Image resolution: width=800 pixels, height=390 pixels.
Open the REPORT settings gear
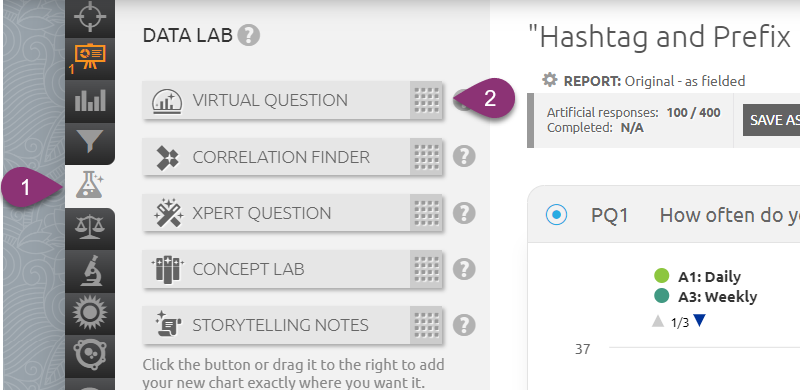coord(549,80)
